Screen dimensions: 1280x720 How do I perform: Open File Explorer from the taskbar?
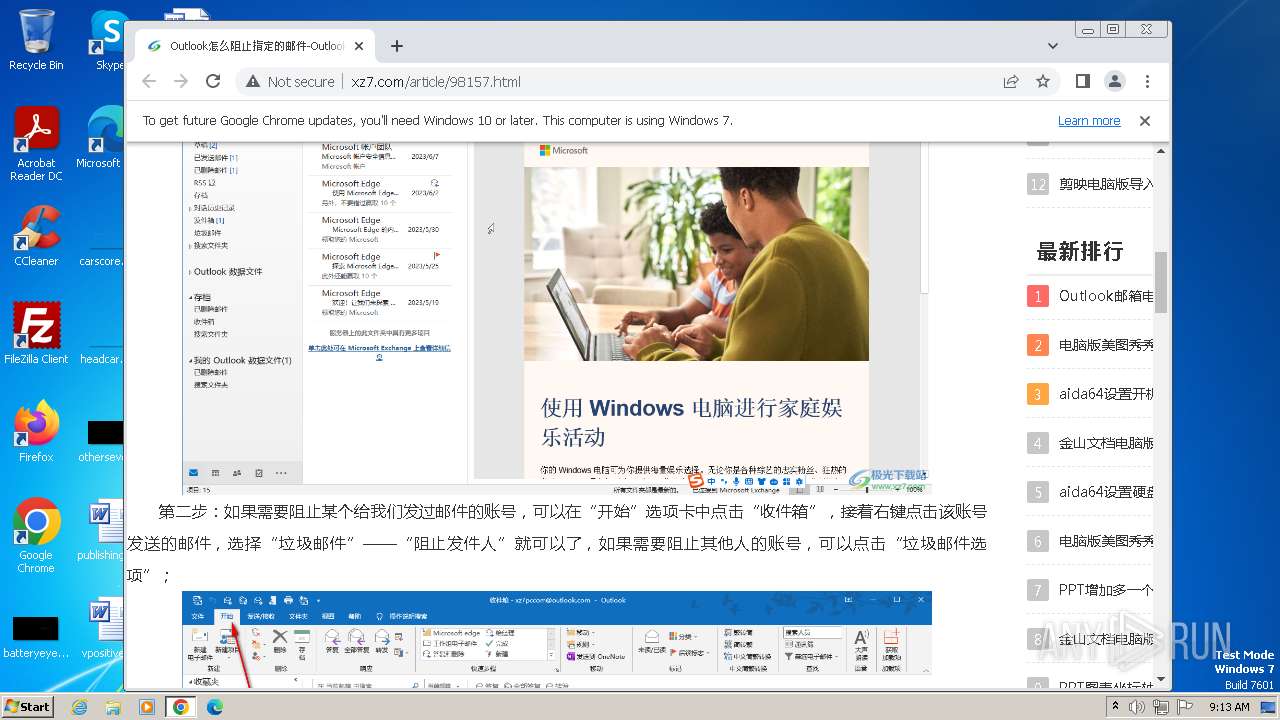(x=113, y=707)
